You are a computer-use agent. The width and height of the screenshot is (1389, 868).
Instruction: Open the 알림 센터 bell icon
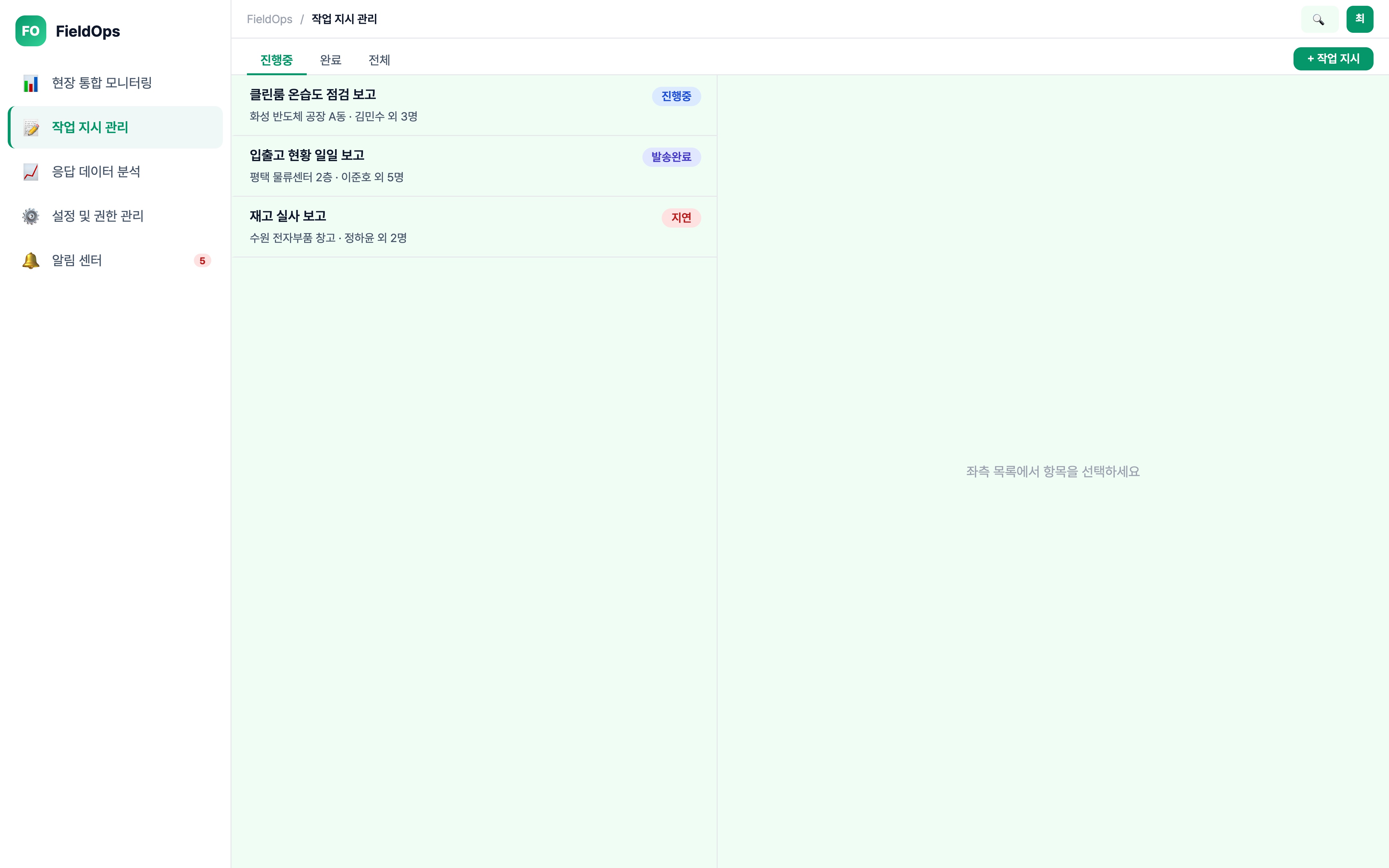[x=31, y=260]
